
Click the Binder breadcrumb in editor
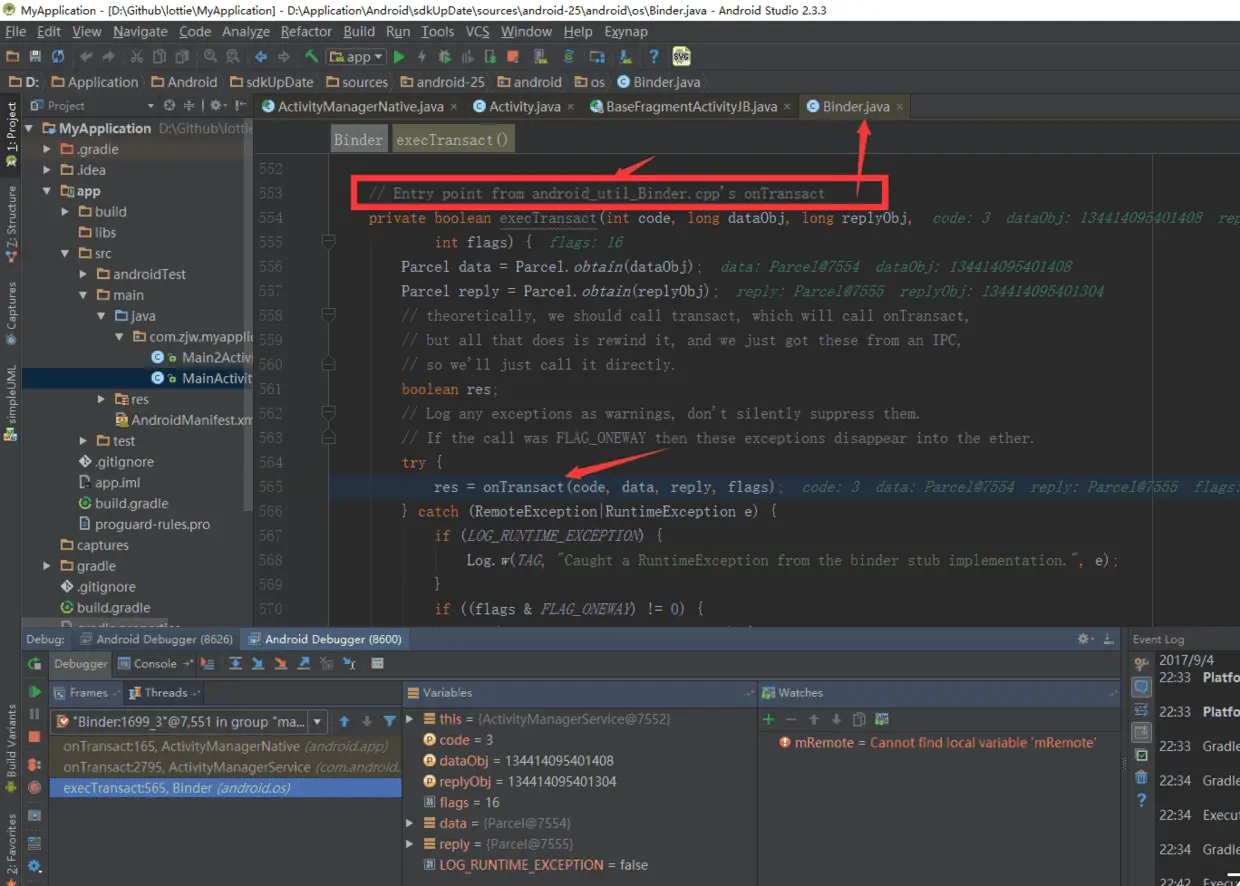(x=358, y=140)
